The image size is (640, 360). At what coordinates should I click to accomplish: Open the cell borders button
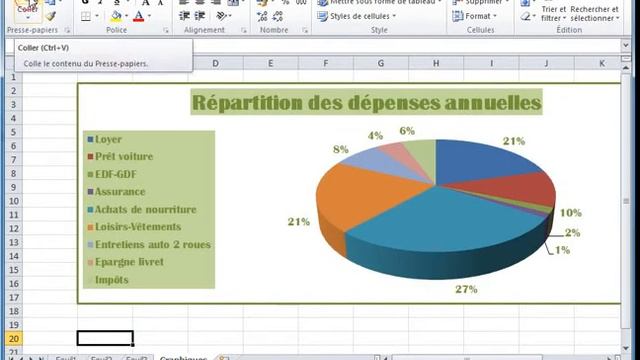(x=86, y=16)
